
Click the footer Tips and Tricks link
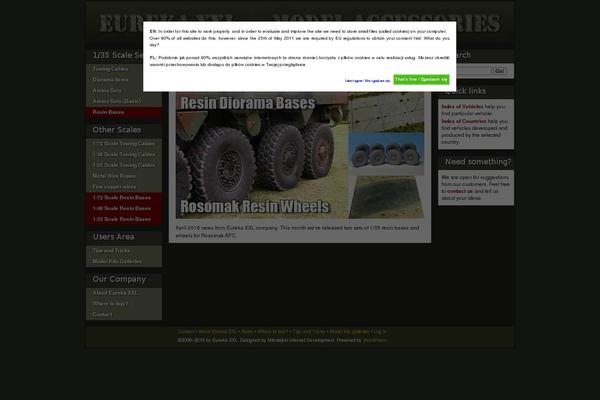[309, 331]
